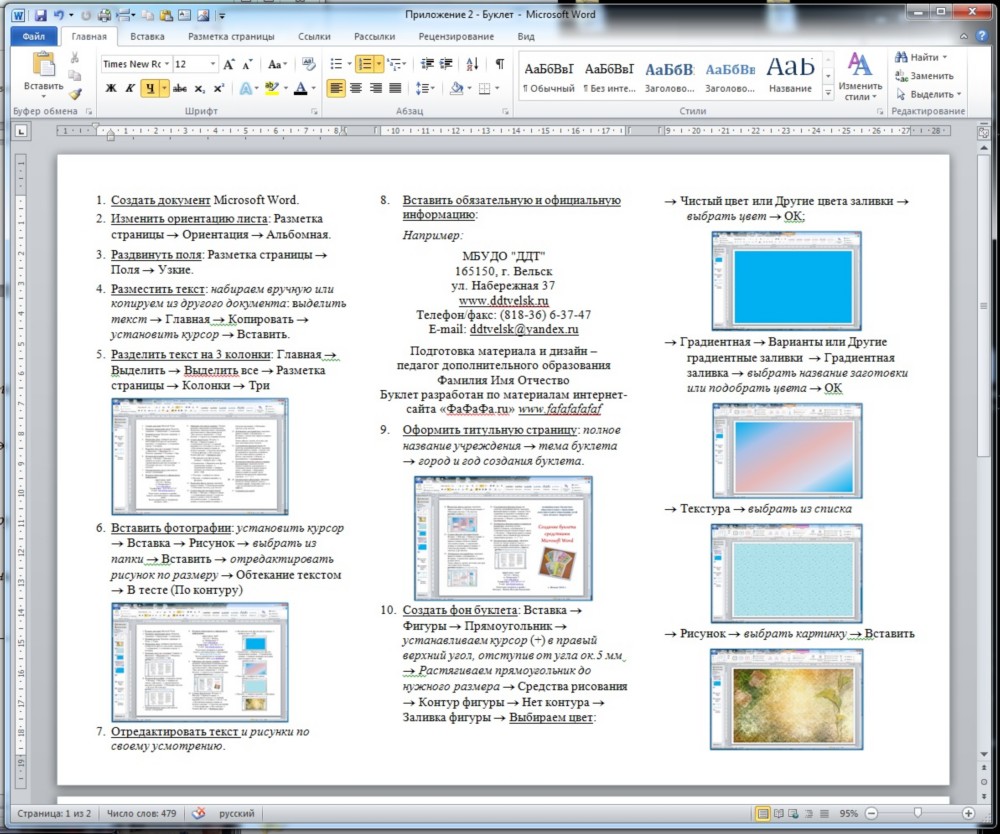This screenshot has height=834, width=1000.
Task: Switch to the Вставка tab
Action: click(147, 36)
